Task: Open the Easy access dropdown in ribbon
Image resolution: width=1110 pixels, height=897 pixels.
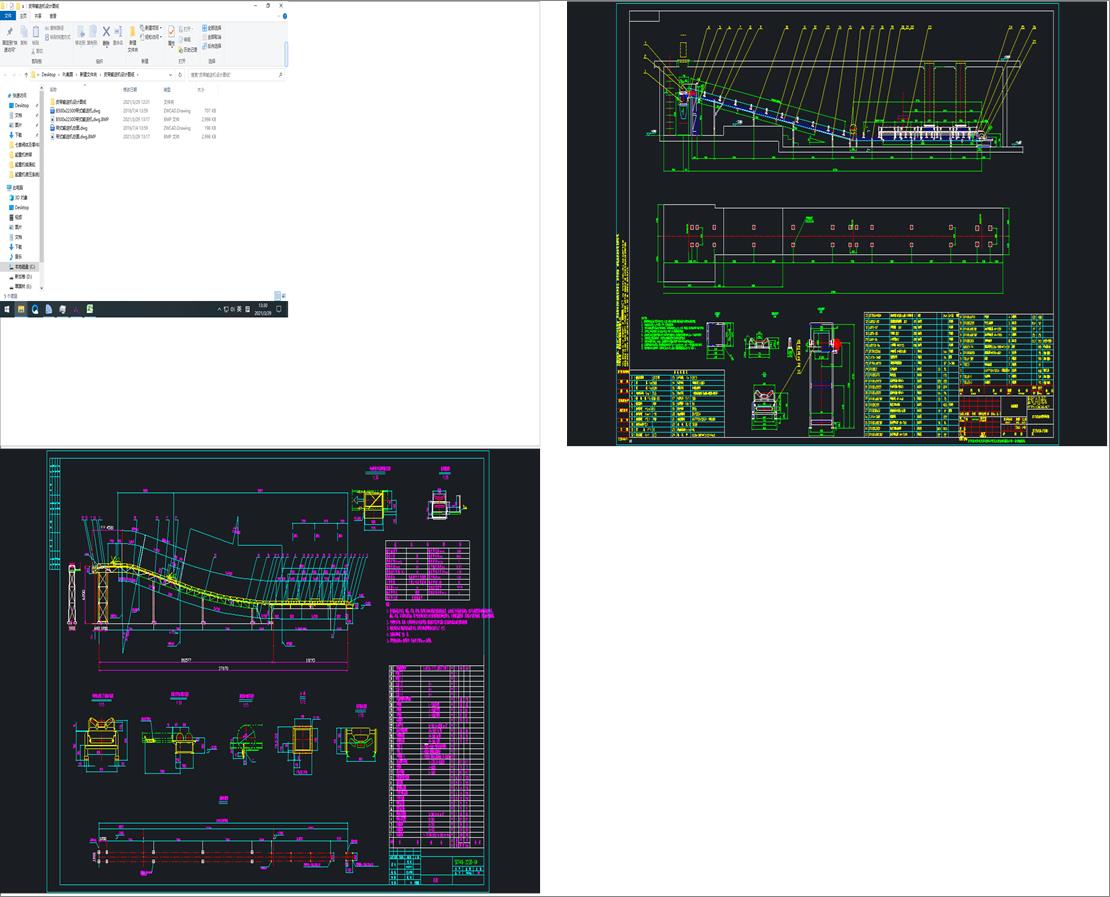Action: (x=151, y=37)
